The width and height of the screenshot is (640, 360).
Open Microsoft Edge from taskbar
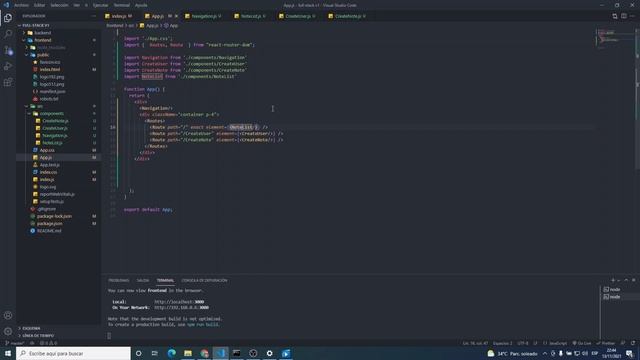click(x=171, y=353)
